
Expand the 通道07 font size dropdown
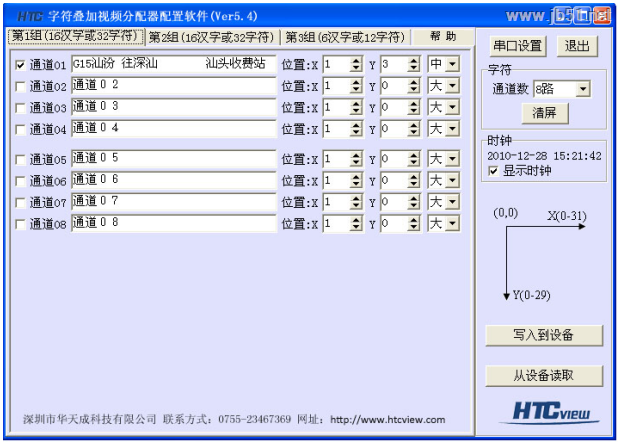pos(452,202)
